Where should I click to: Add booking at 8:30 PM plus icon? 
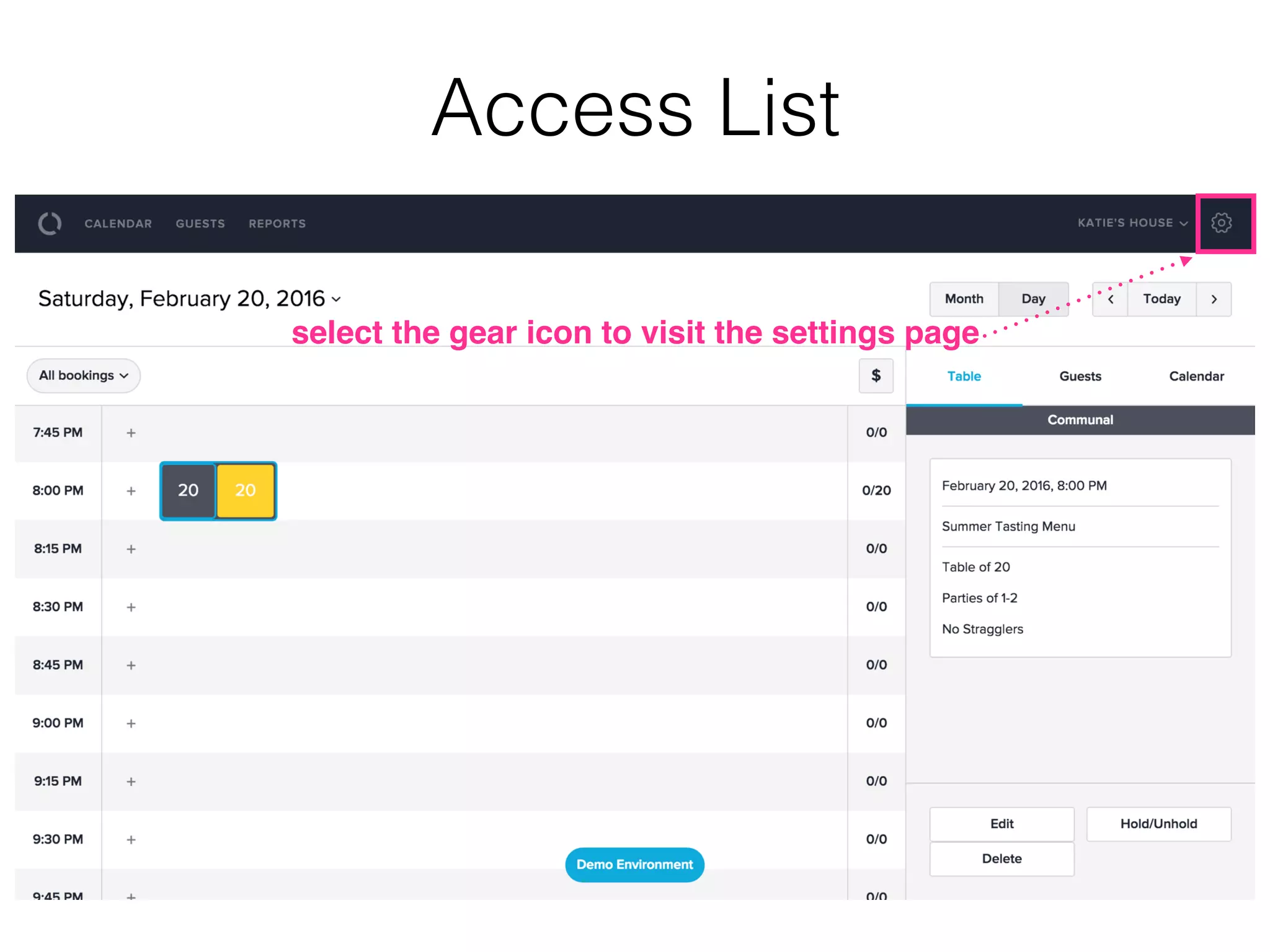tap(131, 607)
